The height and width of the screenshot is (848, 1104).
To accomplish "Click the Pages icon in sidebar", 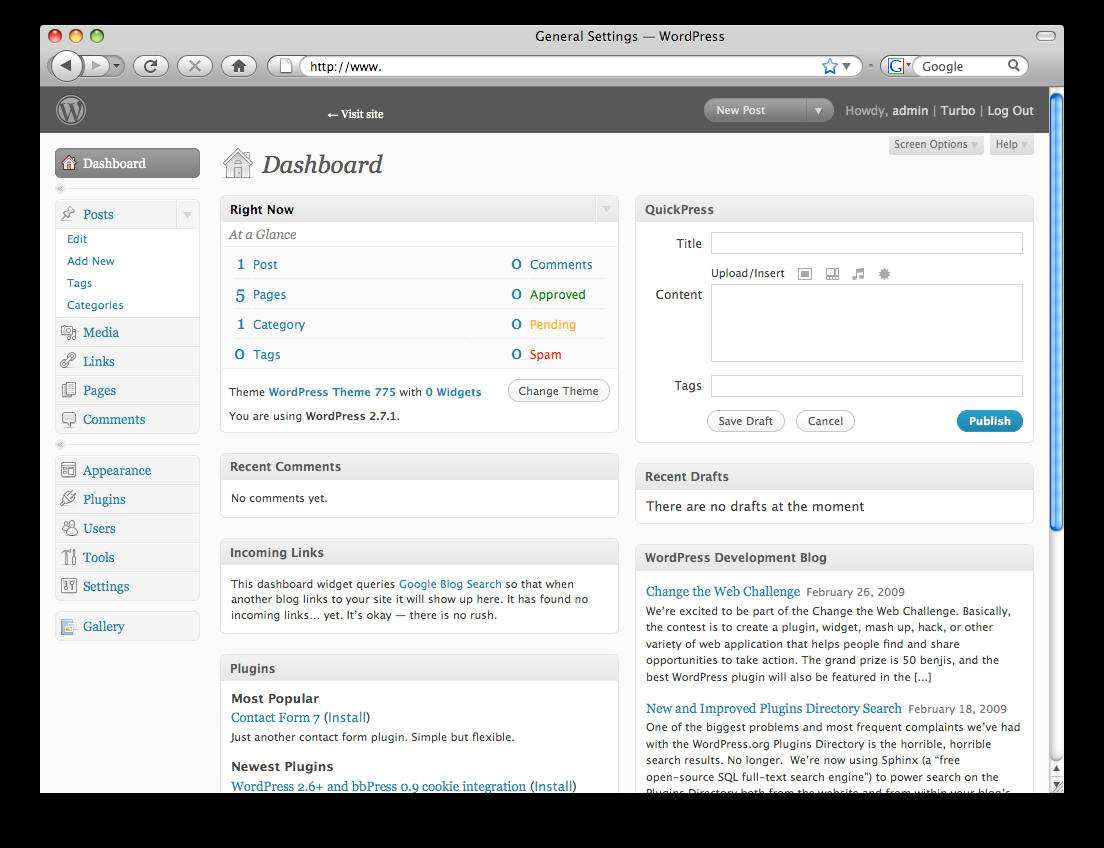I will (x=68, y=389).
